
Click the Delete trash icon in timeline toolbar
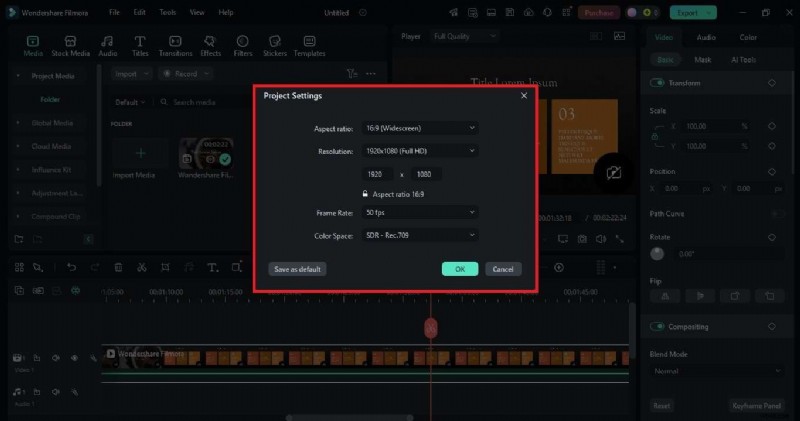click(118, 267)
